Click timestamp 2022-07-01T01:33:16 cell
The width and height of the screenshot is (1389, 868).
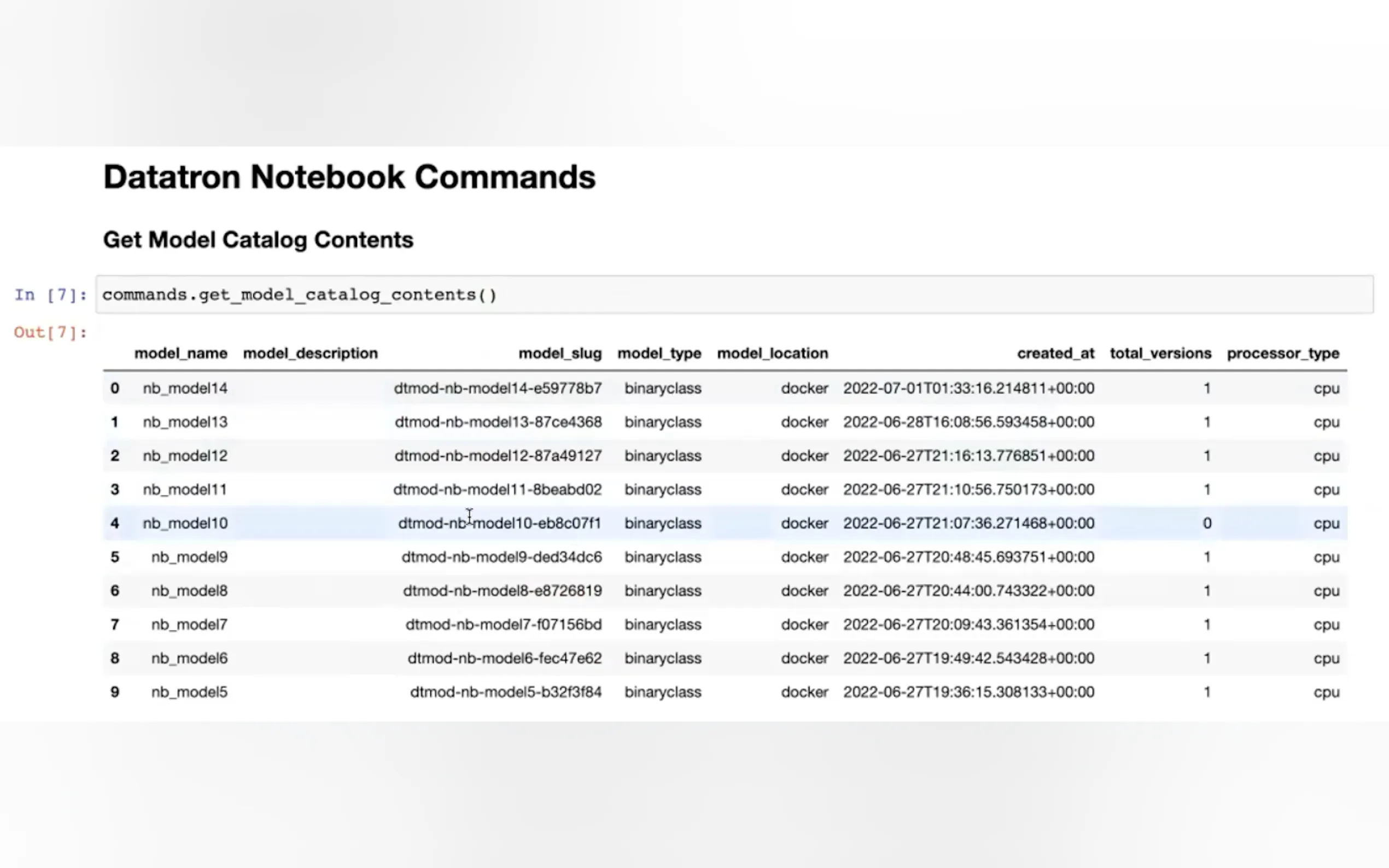pos(968,388)
